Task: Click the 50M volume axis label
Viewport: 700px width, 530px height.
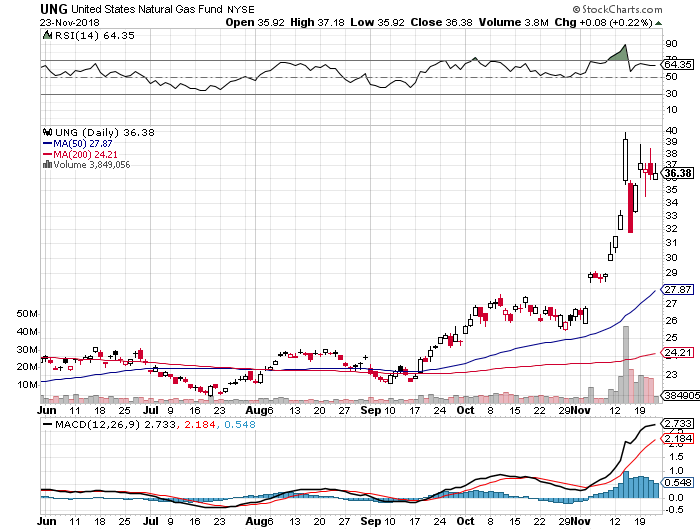Action: pos(27,314)
